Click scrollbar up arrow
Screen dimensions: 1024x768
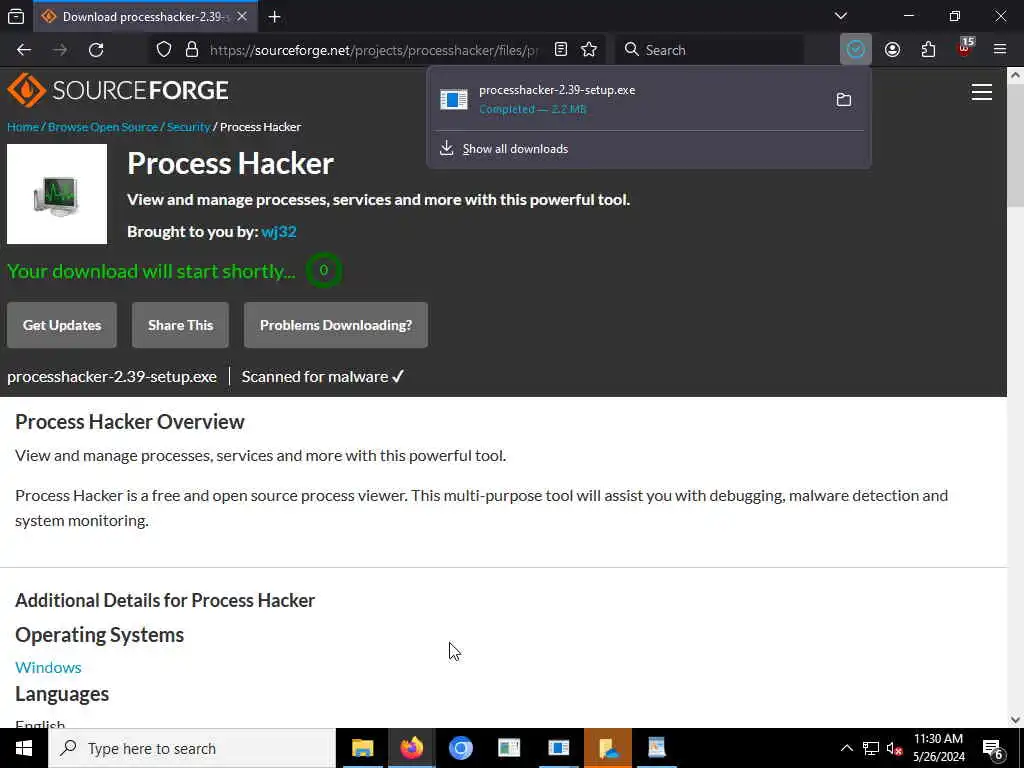pyautogui.click(x=1016, y=75)
